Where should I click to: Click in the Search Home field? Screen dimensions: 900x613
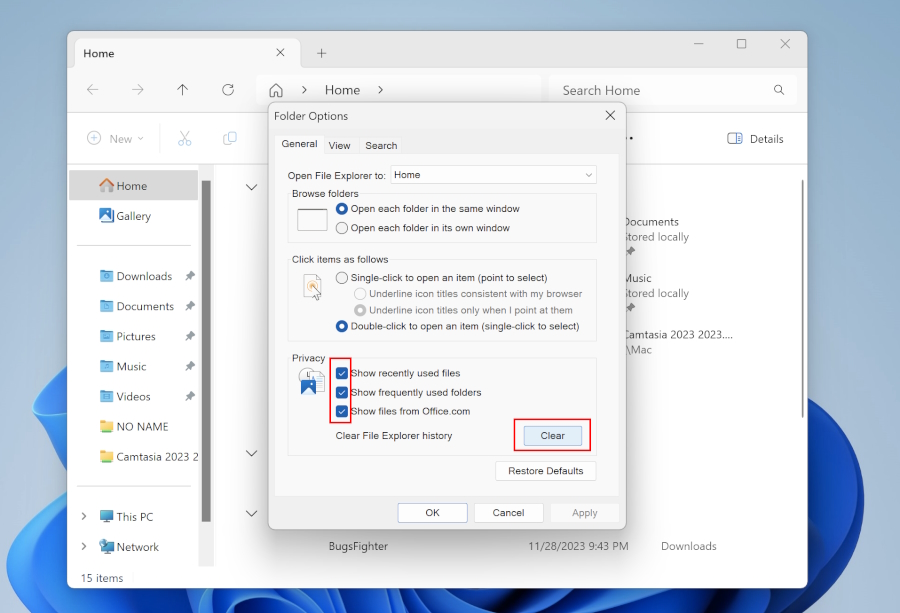[x=660, y=90]
